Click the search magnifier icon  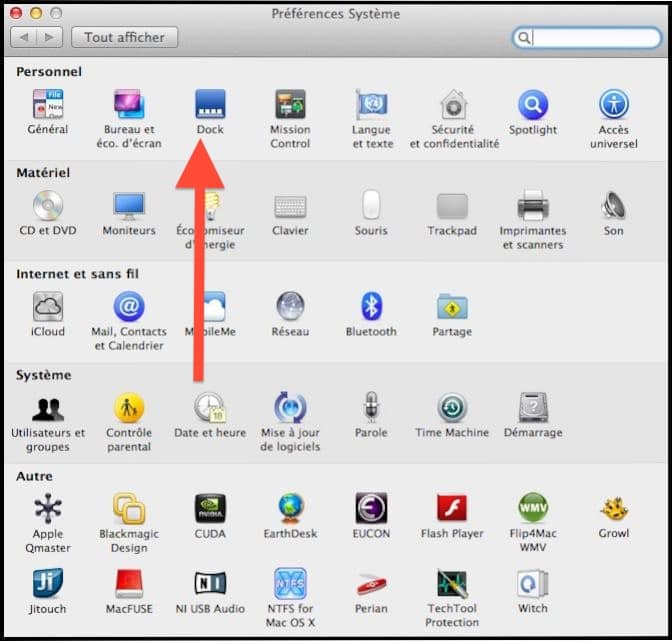(x=523, y=38)
